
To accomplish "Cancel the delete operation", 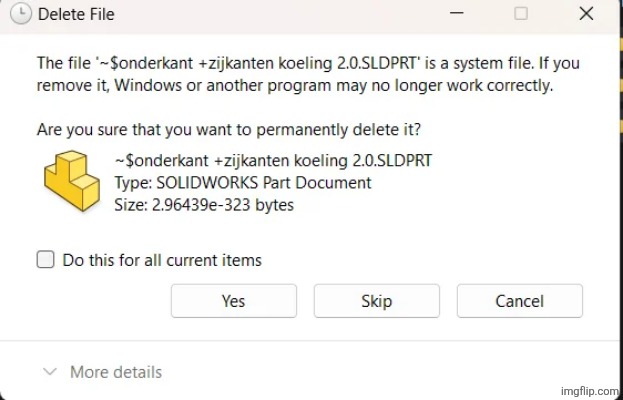I will [519, 301].
